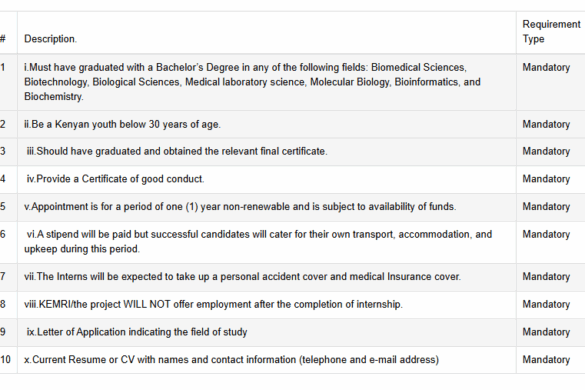Select the stipend and upkeep requirement row
Screen dimensions: 585x390
[292, 242]
